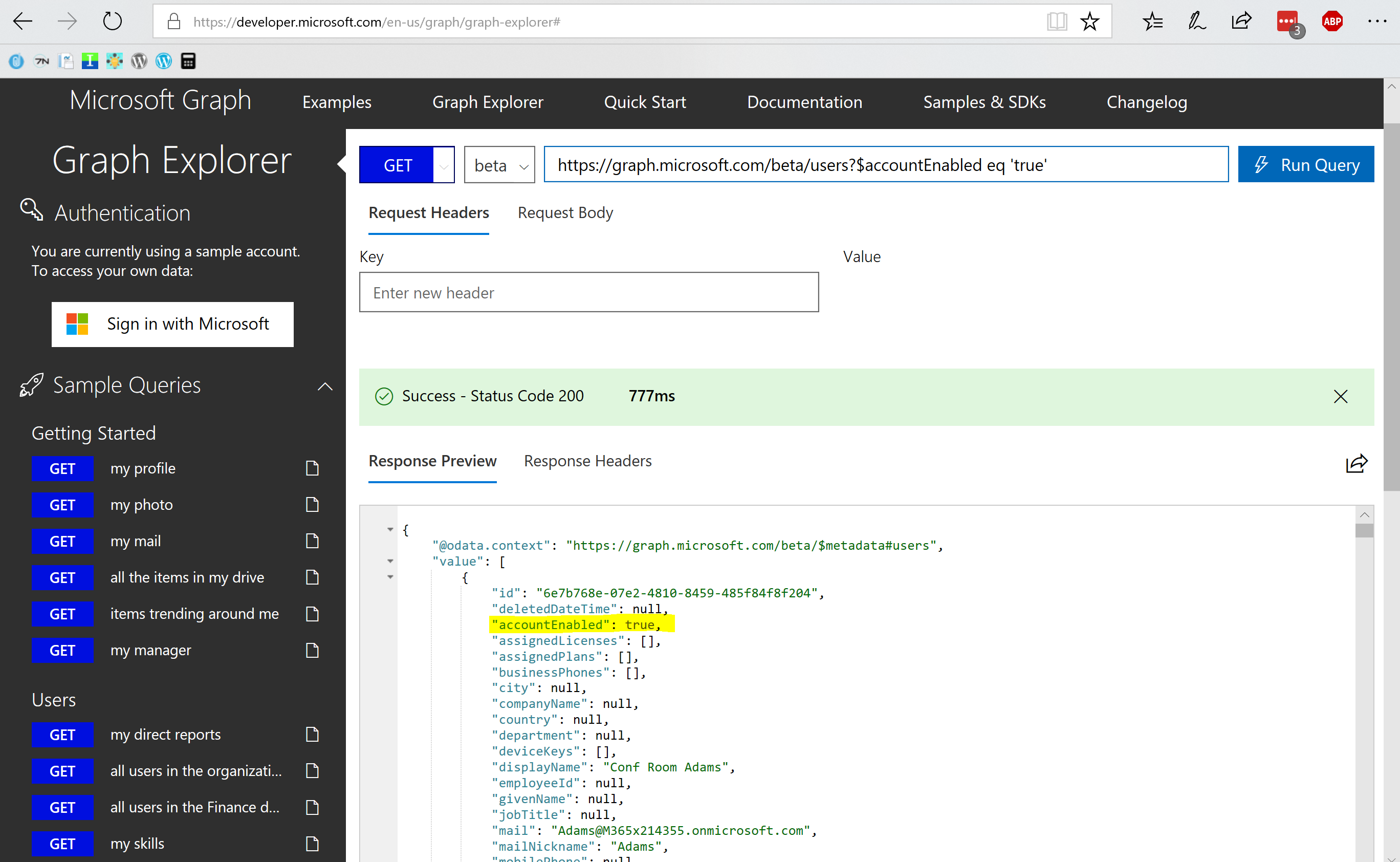Screen dimensions: 1400x862
Task: Open Documentation in top navigation
Action: [804, 102]
